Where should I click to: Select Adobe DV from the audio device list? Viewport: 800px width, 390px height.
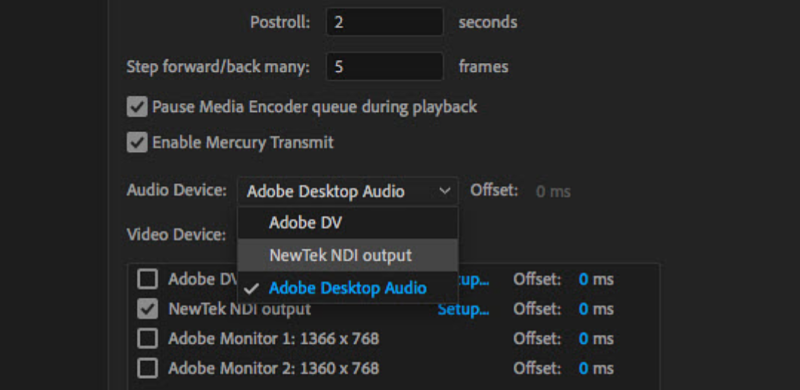click(x=347, y=223)
